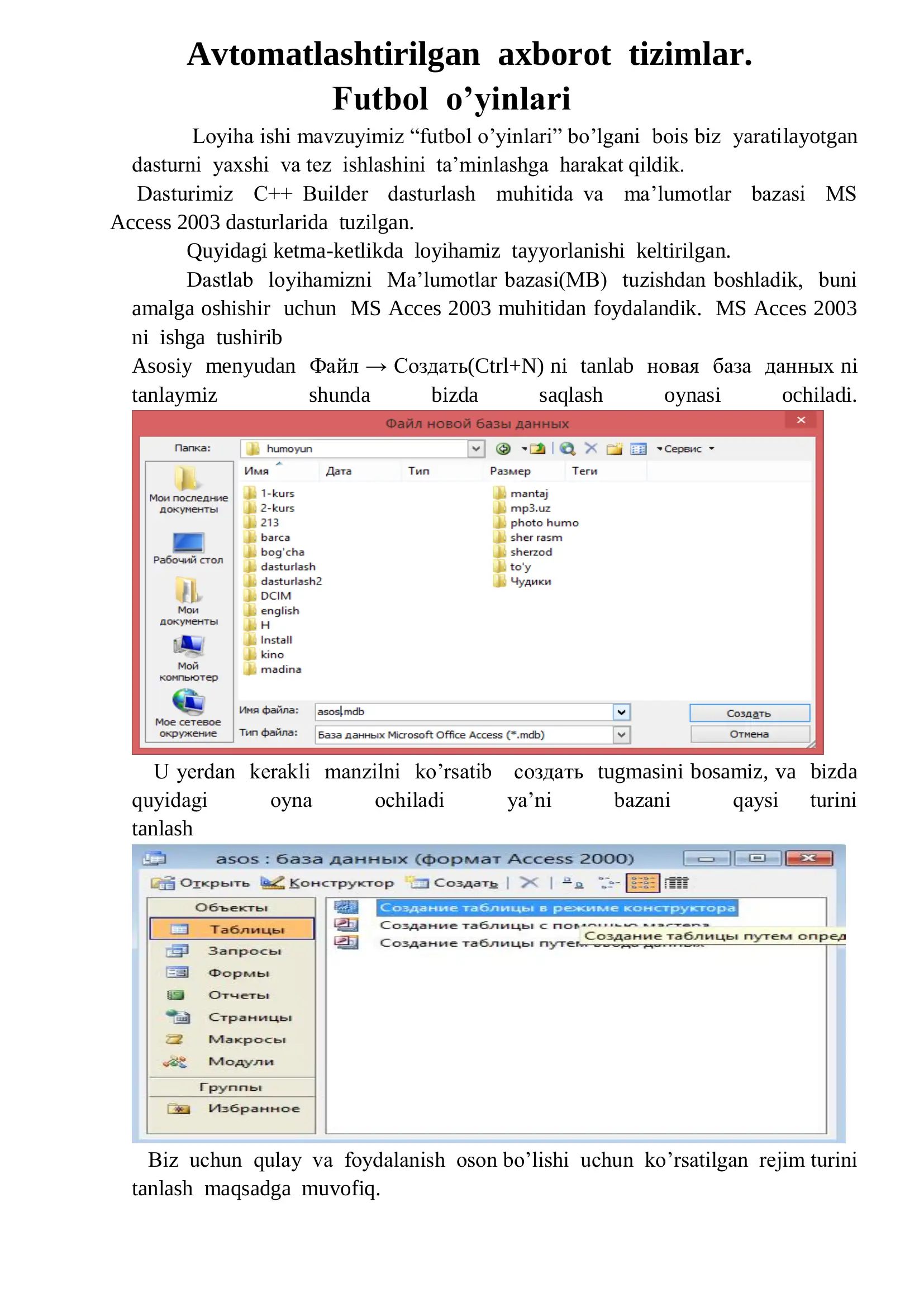The image size is (924, 1307).
Task: Sort by the Тип column header
Action: tap(442, 470)
